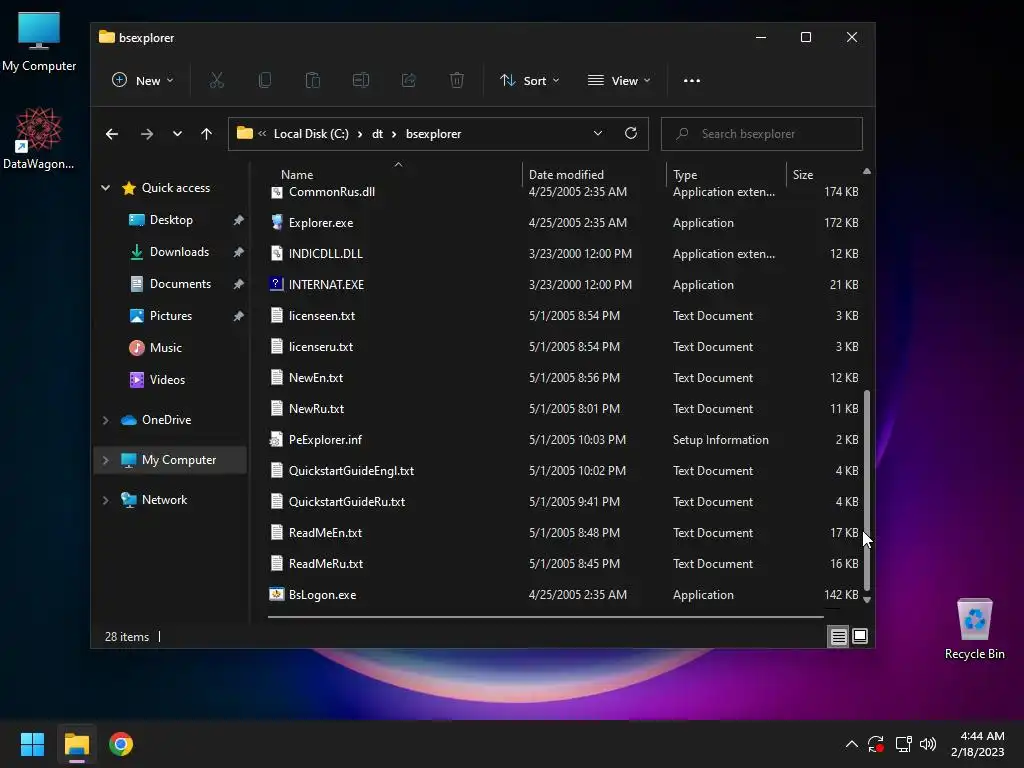The height and width of the screenshot is (768, 1024).
Task: Select the PeExplorer.inf file icon
Action: tap(277, 440)
